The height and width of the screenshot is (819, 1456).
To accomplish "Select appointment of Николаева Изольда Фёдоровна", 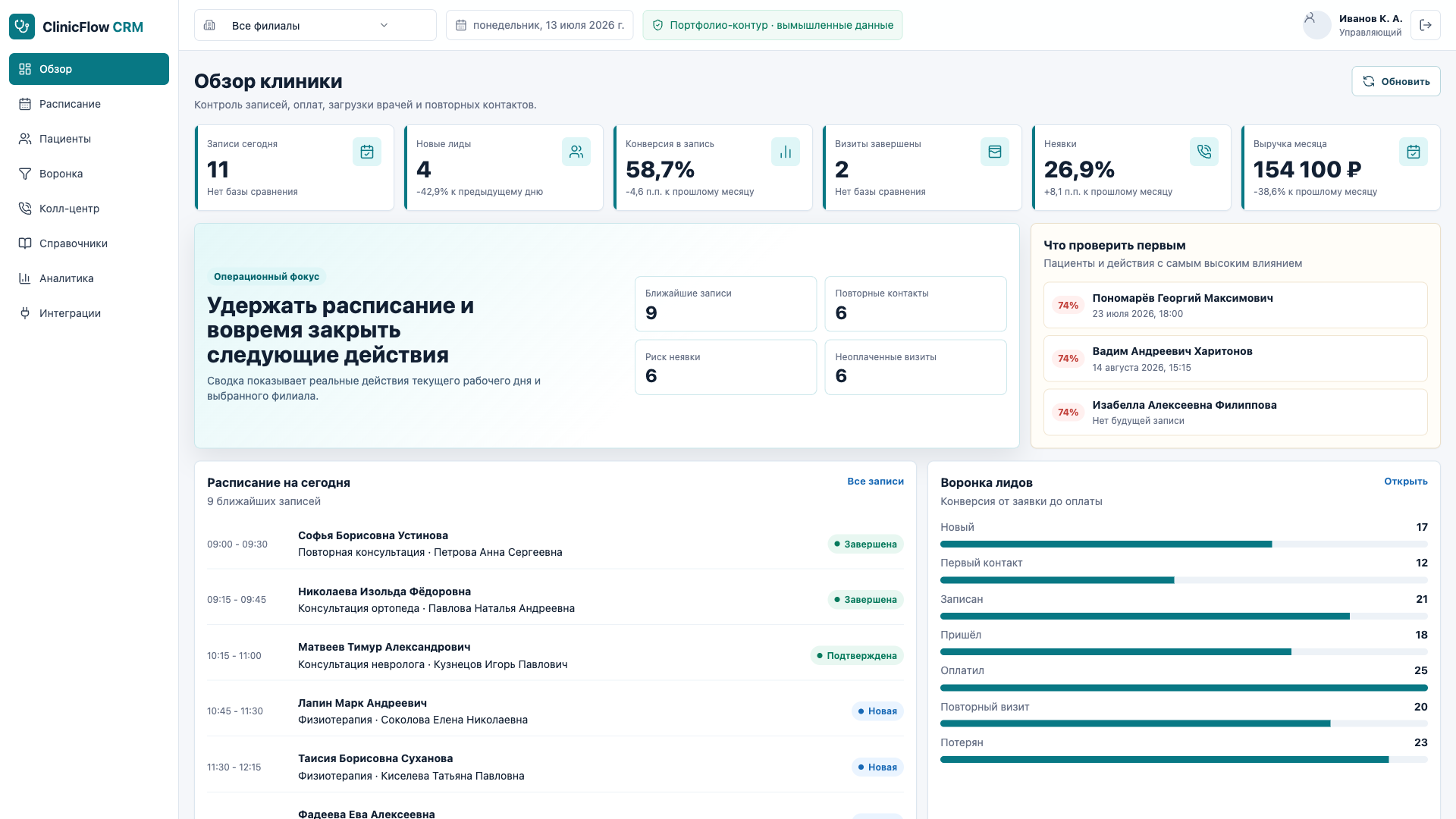I will click(x=555, y=600).
